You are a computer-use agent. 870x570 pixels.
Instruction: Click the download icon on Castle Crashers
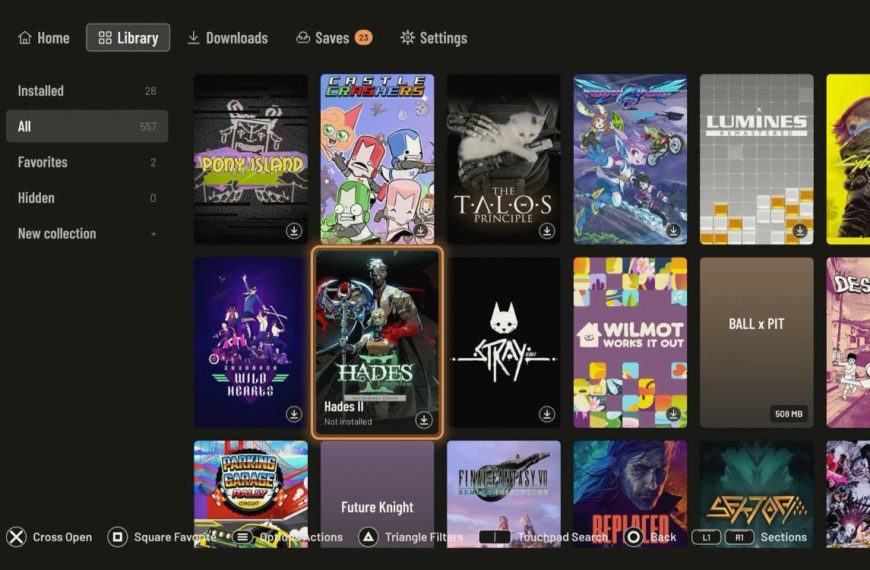421,230
